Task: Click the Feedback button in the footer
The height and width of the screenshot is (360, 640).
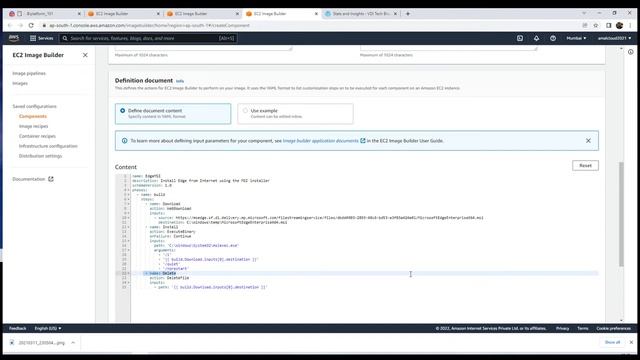Action: pyautogui.click(x=18, y=328)
